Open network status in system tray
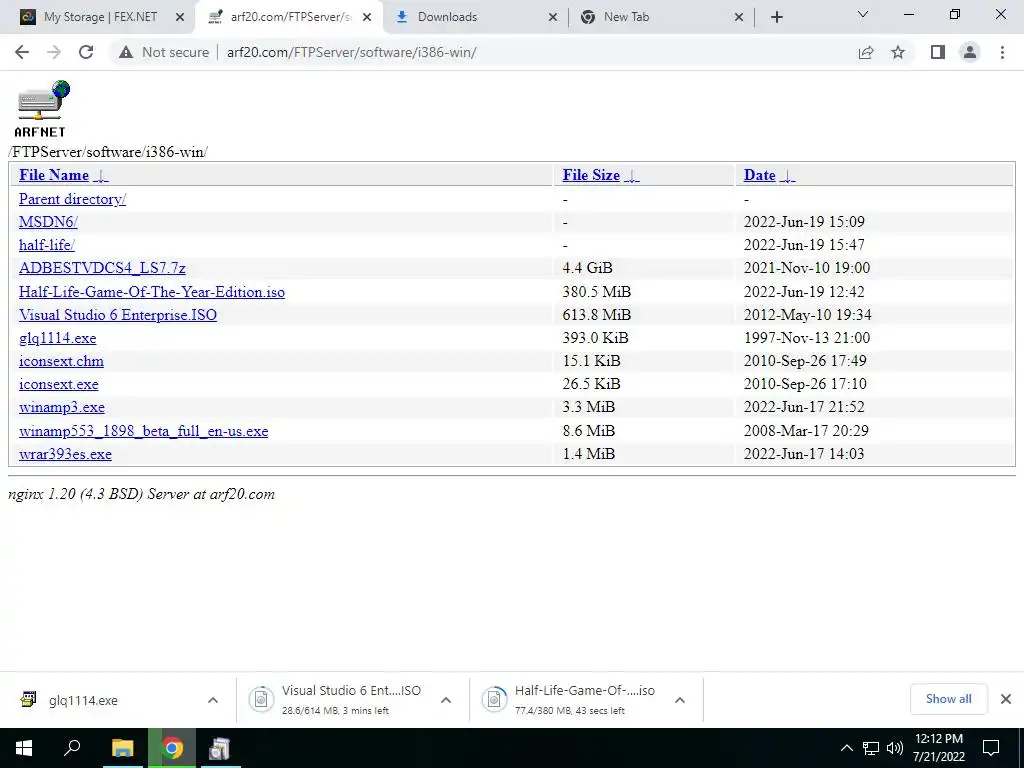1024x768 pixels. (871, 748)
